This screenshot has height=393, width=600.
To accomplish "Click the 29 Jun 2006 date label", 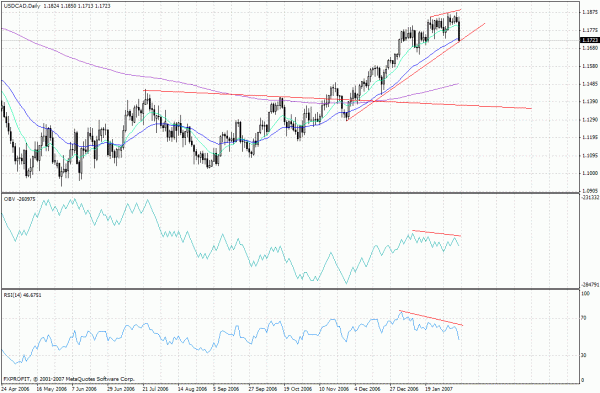I will point(121,389).
